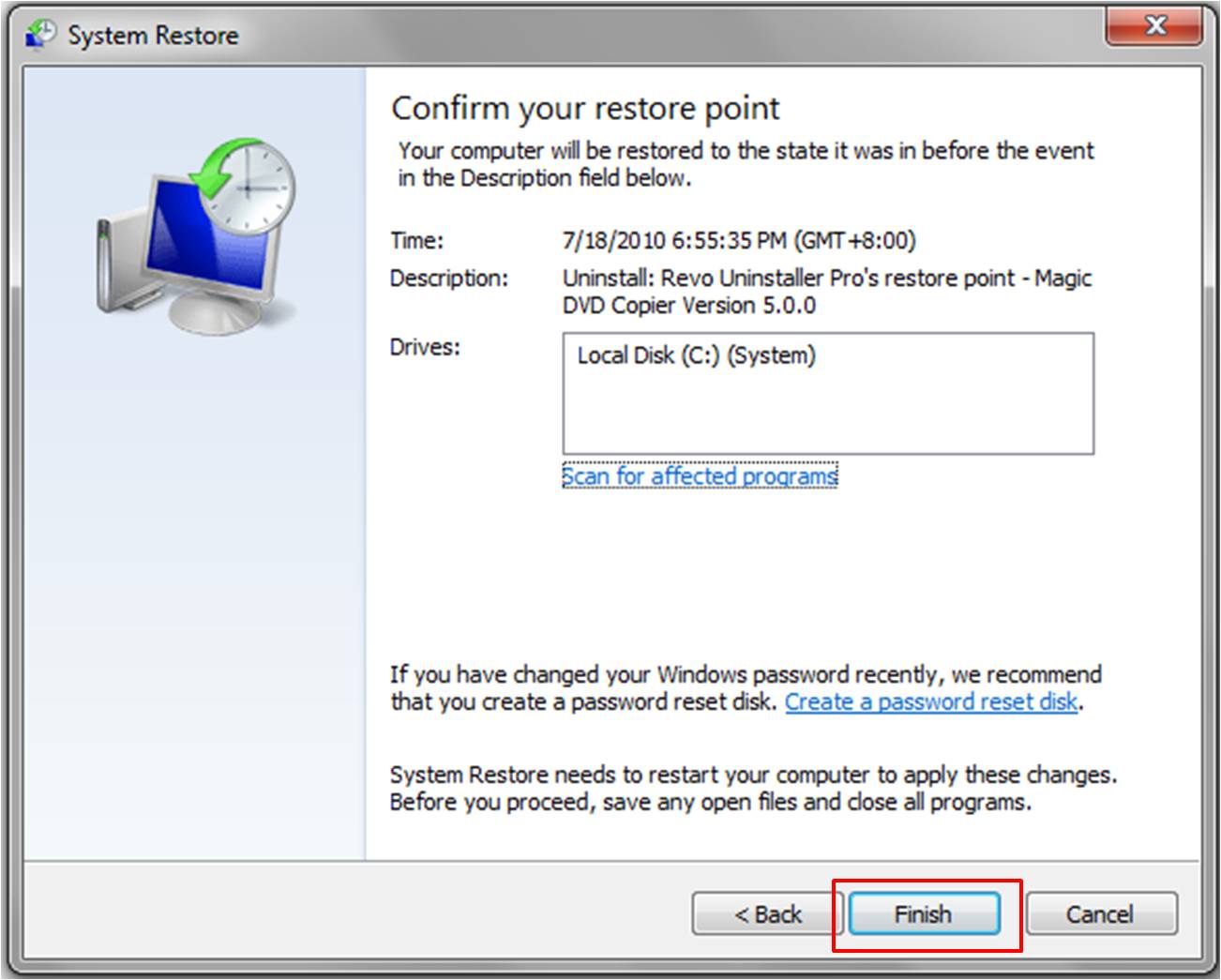
Task: Click the System Restore title text
Action: (153, 36)
